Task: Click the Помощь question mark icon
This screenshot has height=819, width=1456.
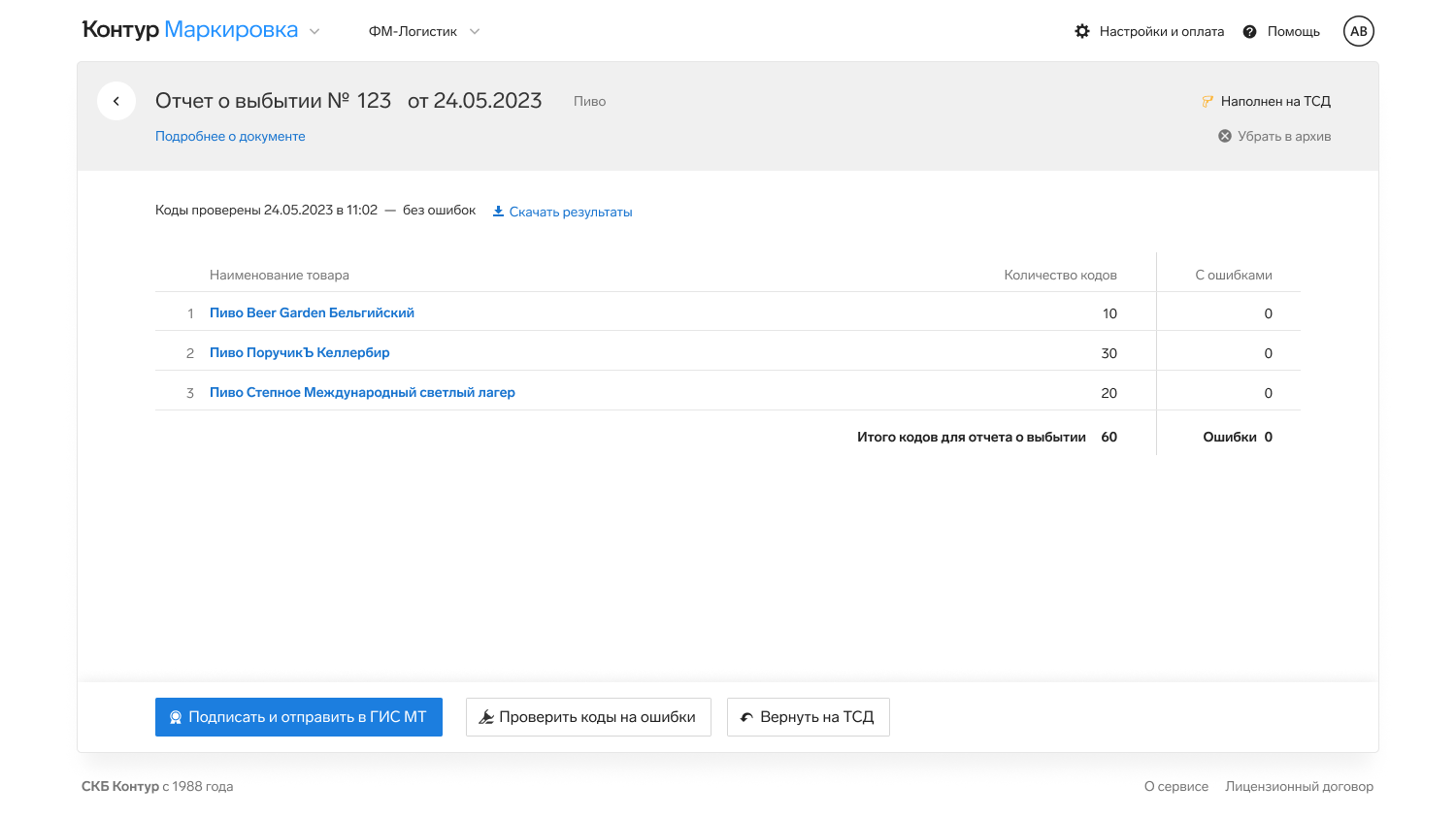Action: pos(1250,32)
